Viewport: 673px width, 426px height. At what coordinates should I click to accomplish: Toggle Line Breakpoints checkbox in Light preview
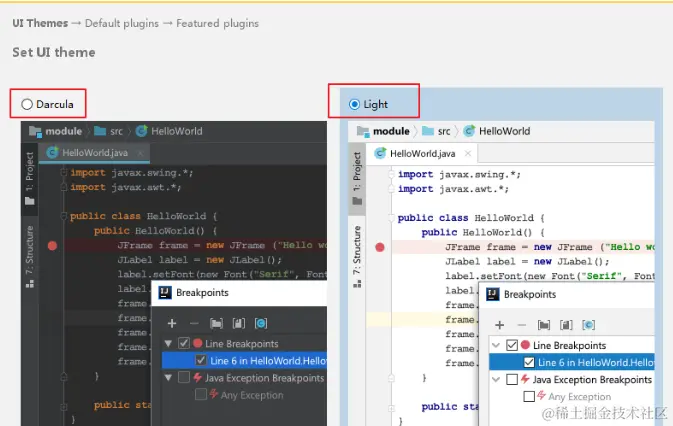pos(512,345)
